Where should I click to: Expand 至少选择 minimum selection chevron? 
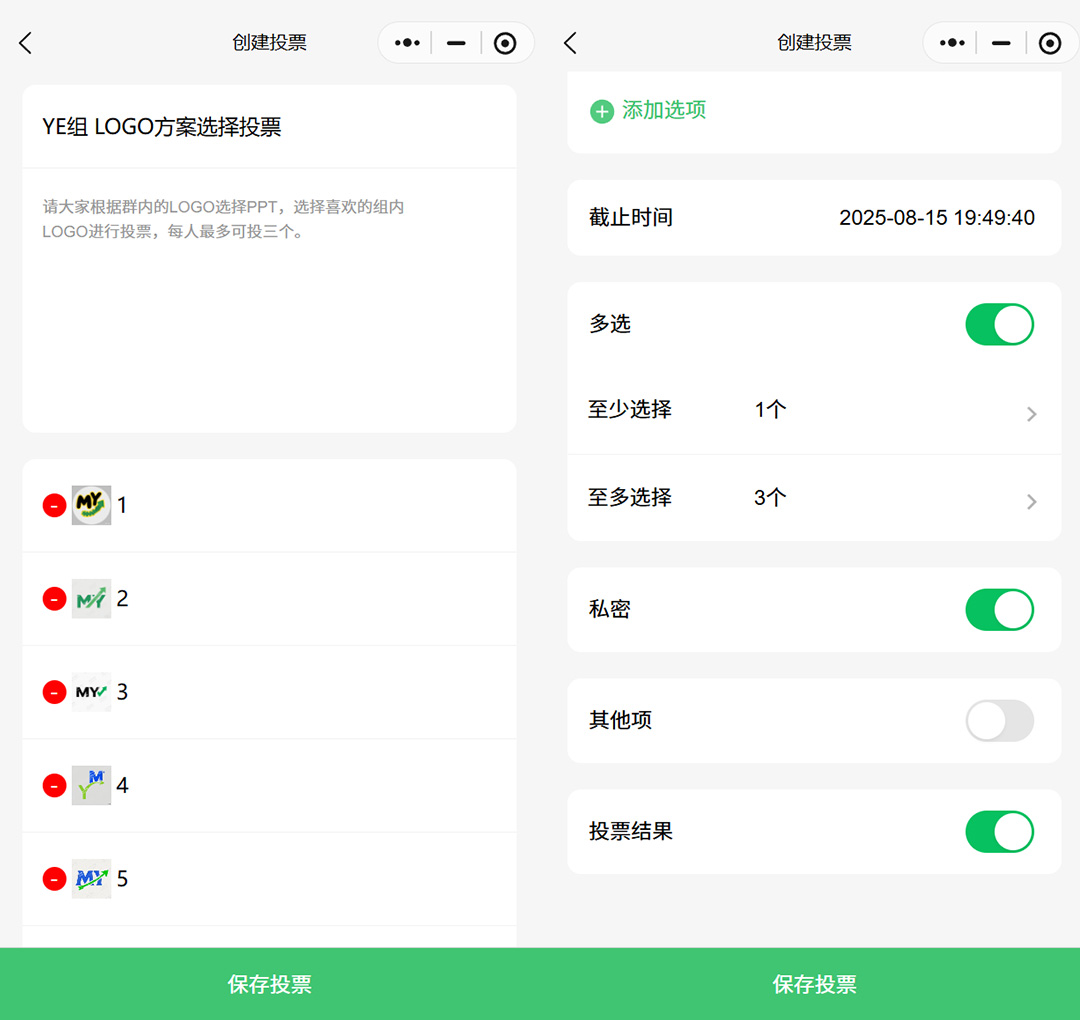[1031, 414]
